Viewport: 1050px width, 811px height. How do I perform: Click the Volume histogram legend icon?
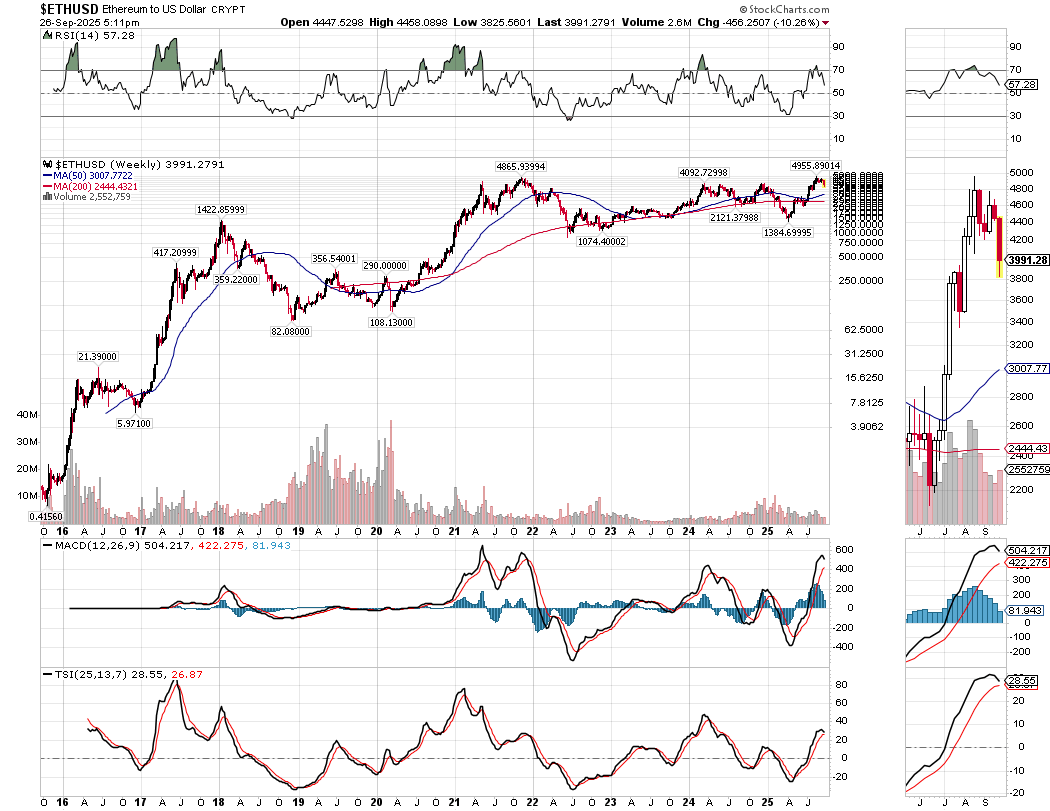click(46, 197)
